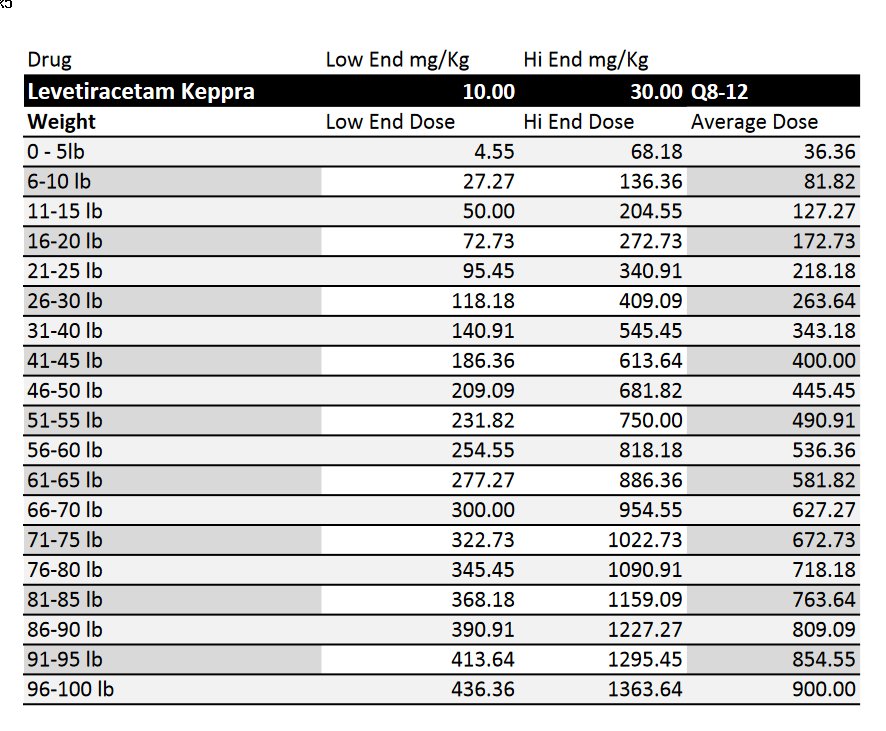Click the Levetiracetam Keppra drug name cell
Viewport: 886px width, 731px height.
pyautogui.click(x=141, y=92)
